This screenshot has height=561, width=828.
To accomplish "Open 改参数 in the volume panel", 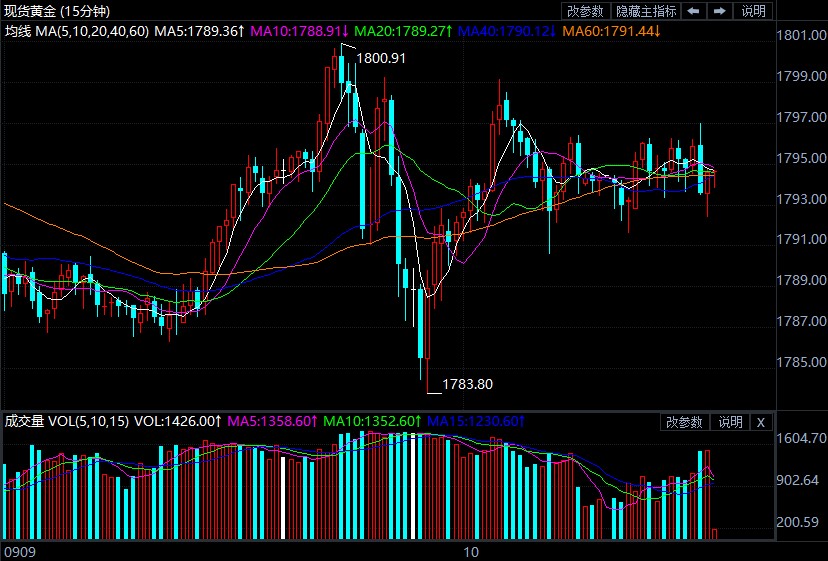I will [x=686, y=422].
